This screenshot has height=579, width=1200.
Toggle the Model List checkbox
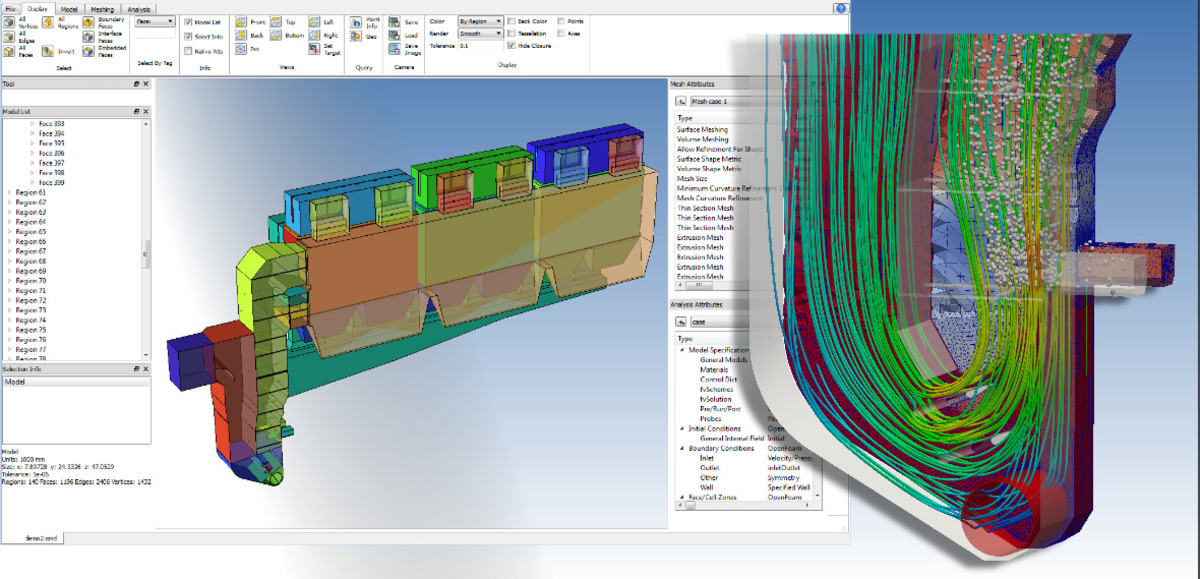tap(188, 22)
